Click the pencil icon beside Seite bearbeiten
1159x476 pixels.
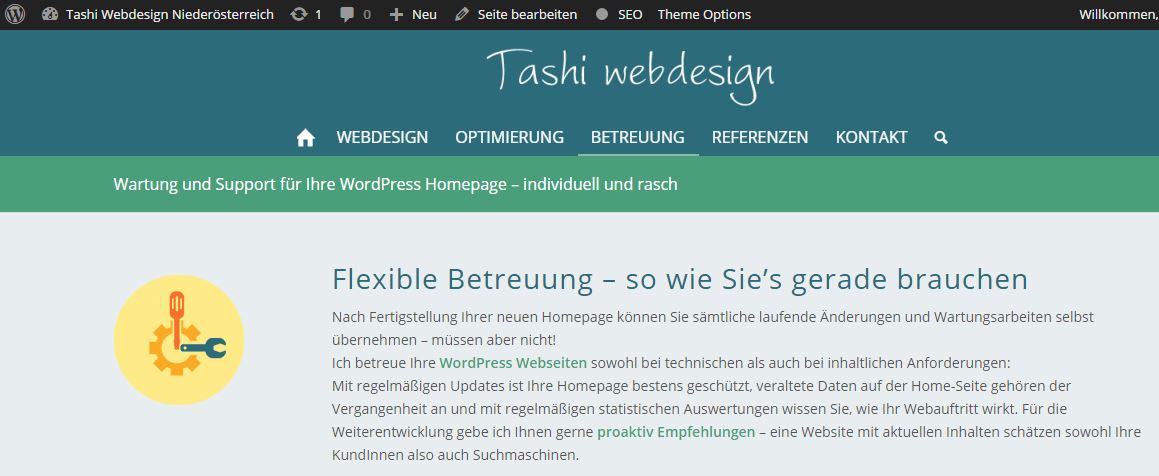click(462, 14)
